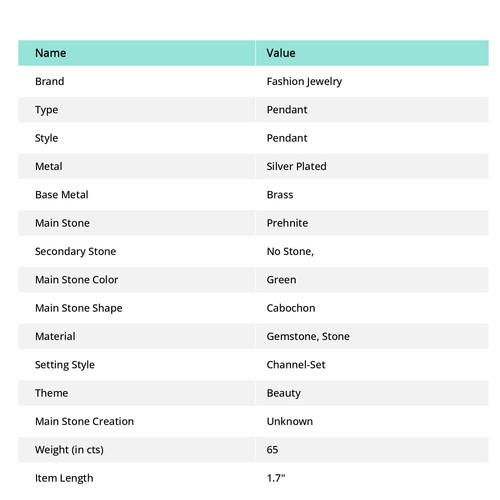Click the Silver Plated metal value
The width and height of the screenshot is (500, 500).
click(x=296, y=166)
